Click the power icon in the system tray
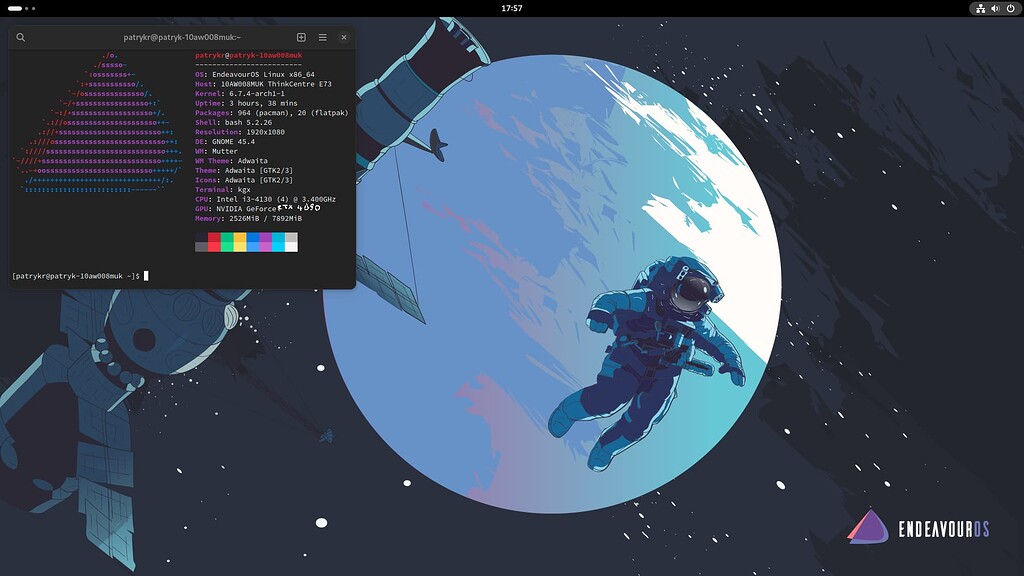This screenshot has width=1024, height=576. pyautogui.click(x=1010, y=9)
